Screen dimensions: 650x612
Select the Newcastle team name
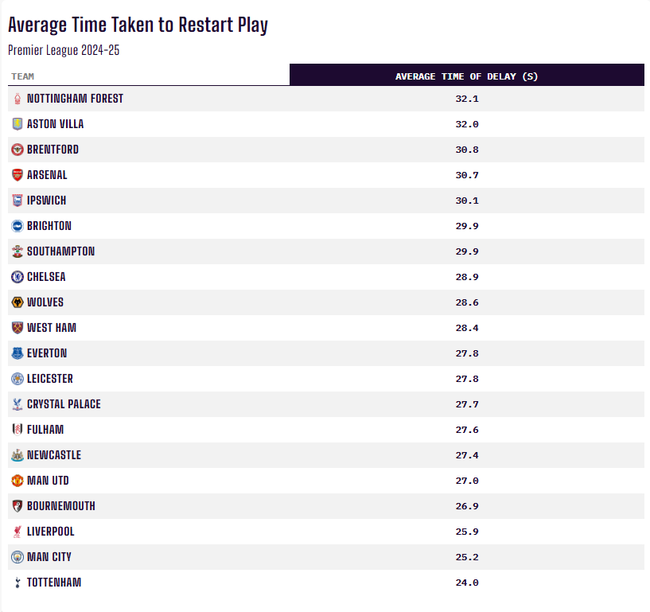tap(54, 455)
